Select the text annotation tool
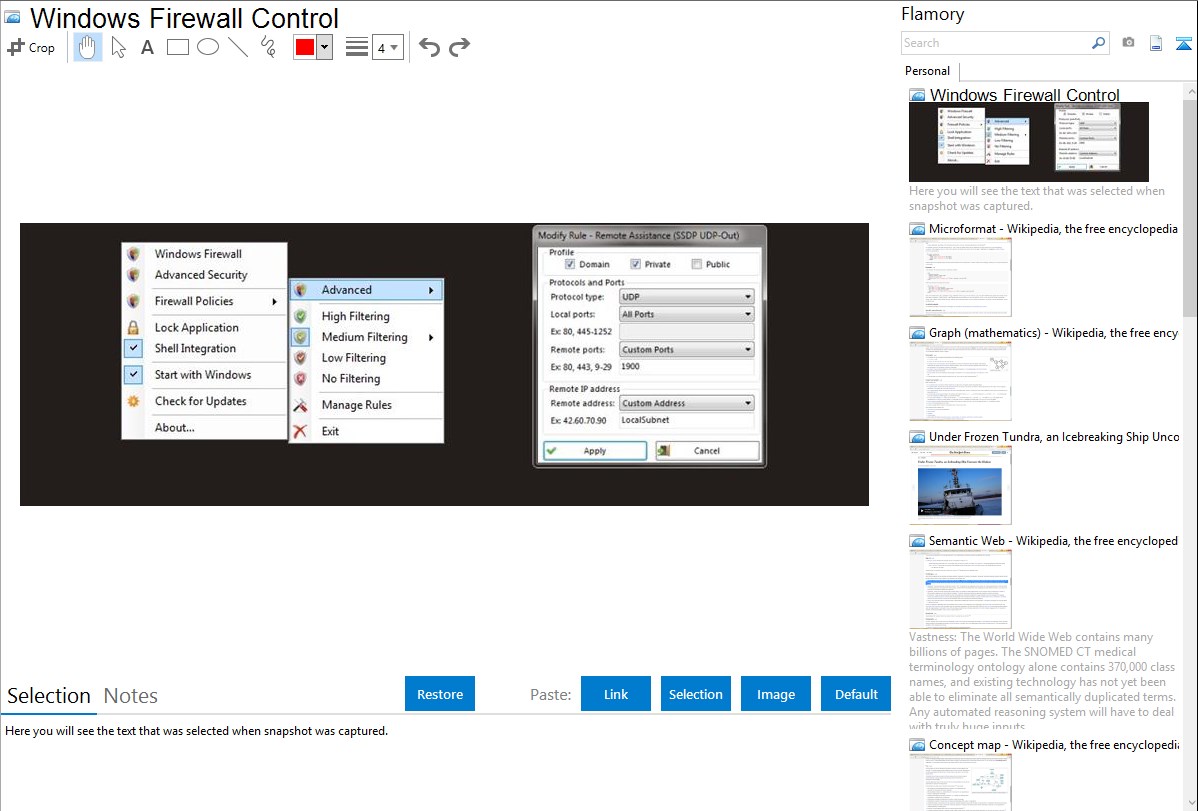 (x=147, y=47)
